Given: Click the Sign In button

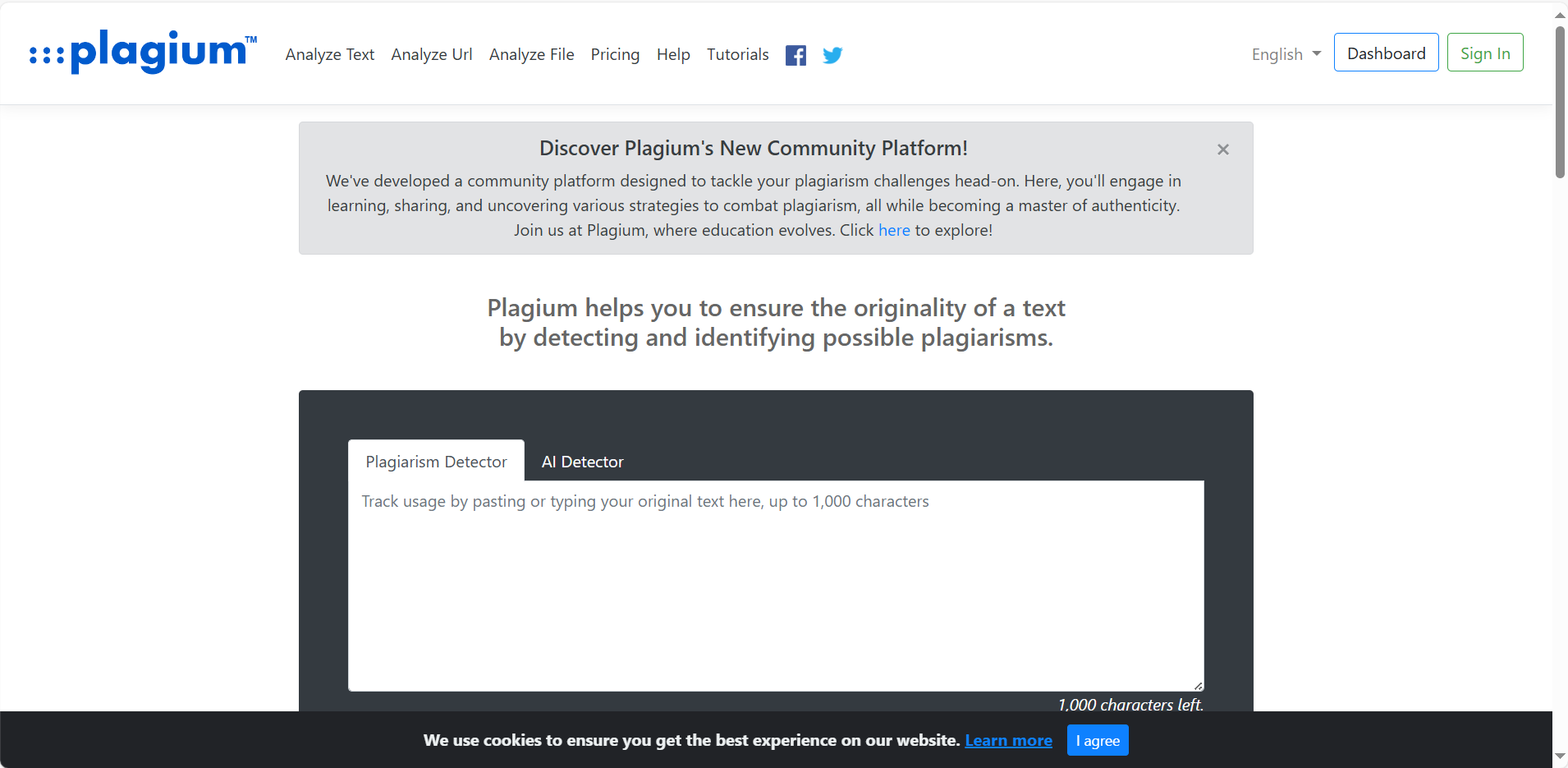Looking at the screenshot, I should (1485, 53).
